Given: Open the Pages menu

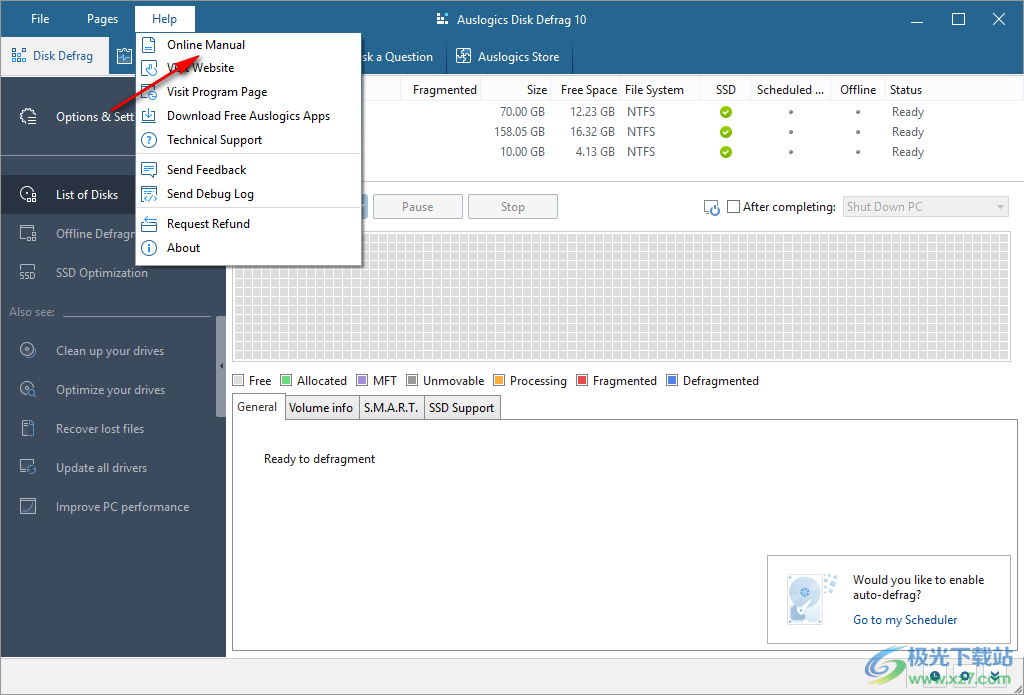Looking at the screenshot, I should pos(103,19).
